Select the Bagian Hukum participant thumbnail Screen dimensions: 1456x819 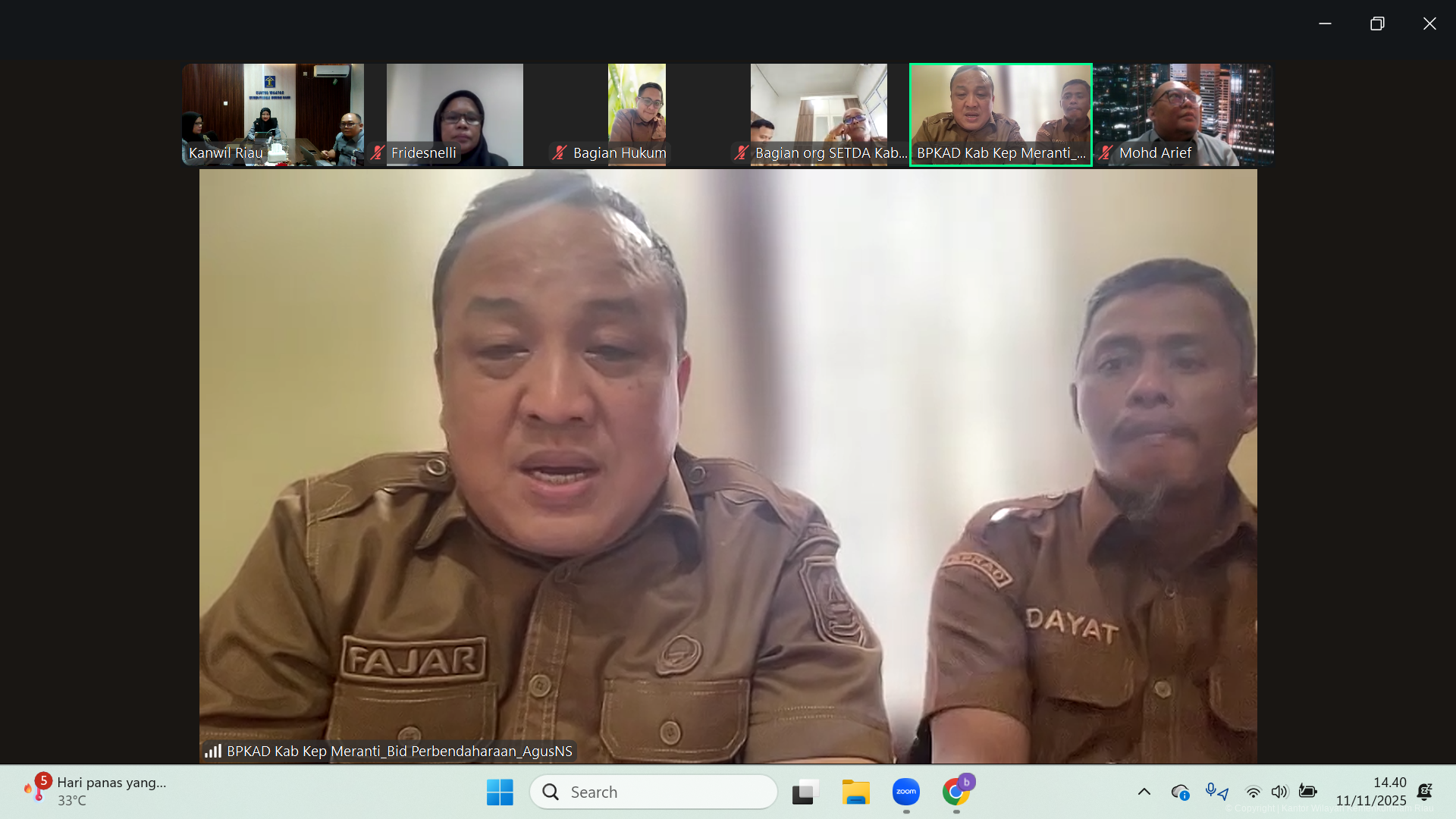pyautogui.click(x=637, y=115)
